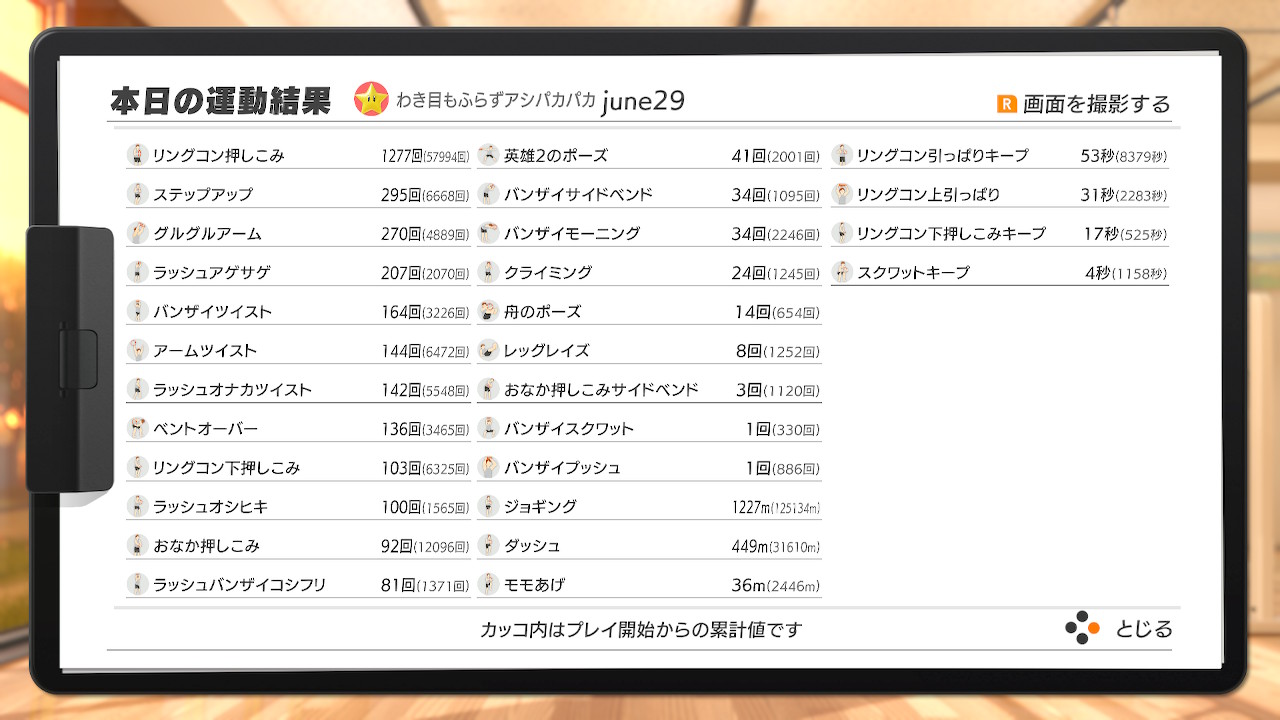The image size is (1280, 720).
Task: Click the レッグレイズ exercise name
Action: [547, 351]
